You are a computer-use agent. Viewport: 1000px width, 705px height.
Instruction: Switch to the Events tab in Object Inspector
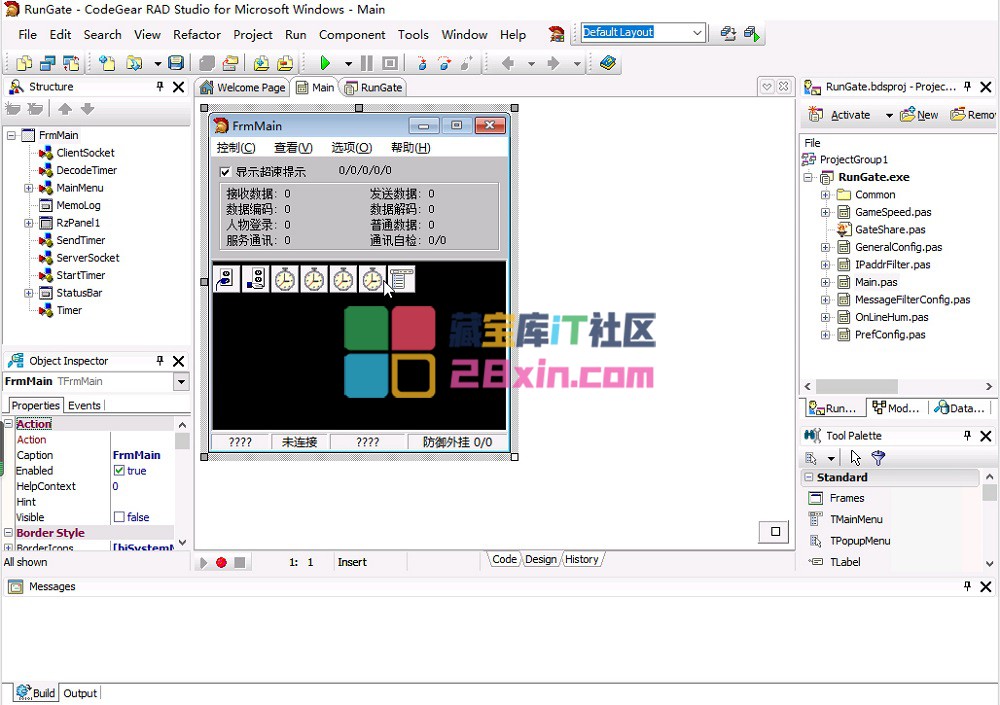point(84,405)
